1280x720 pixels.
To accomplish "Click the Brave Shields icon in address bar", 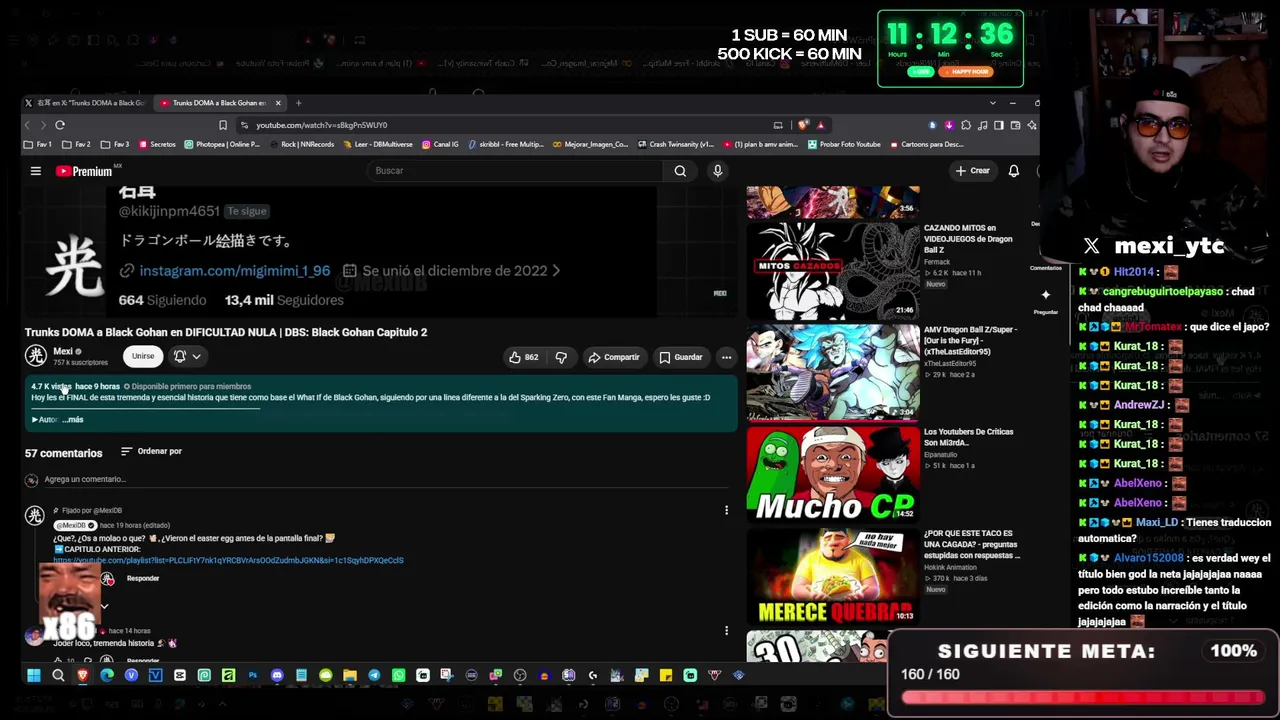I will (x=803, y=125).
